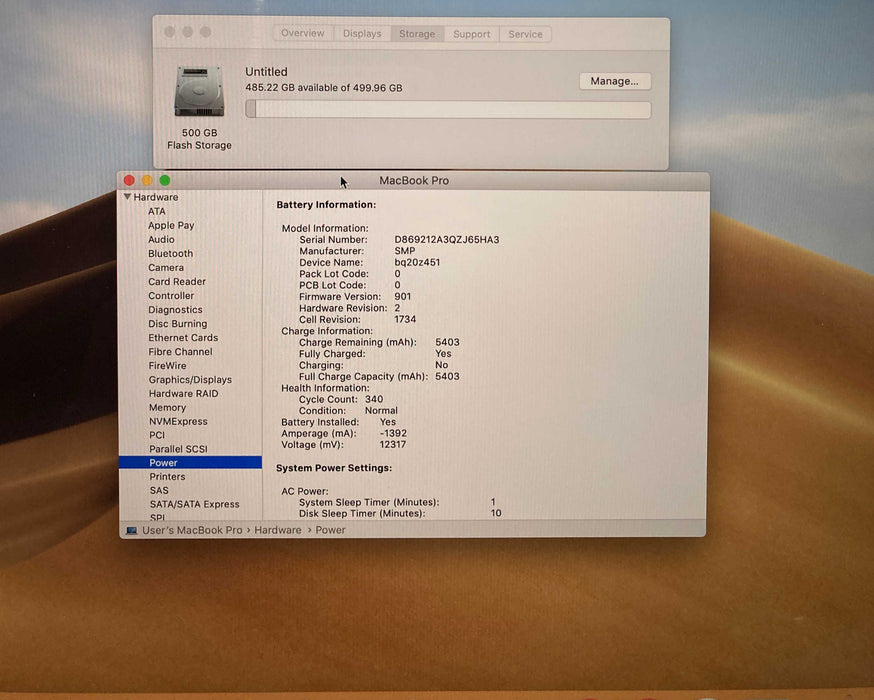This screenshot has height=700, width=874.
Task: Click the hard drive icon in the Storage window
Action: tap(200, 92)
